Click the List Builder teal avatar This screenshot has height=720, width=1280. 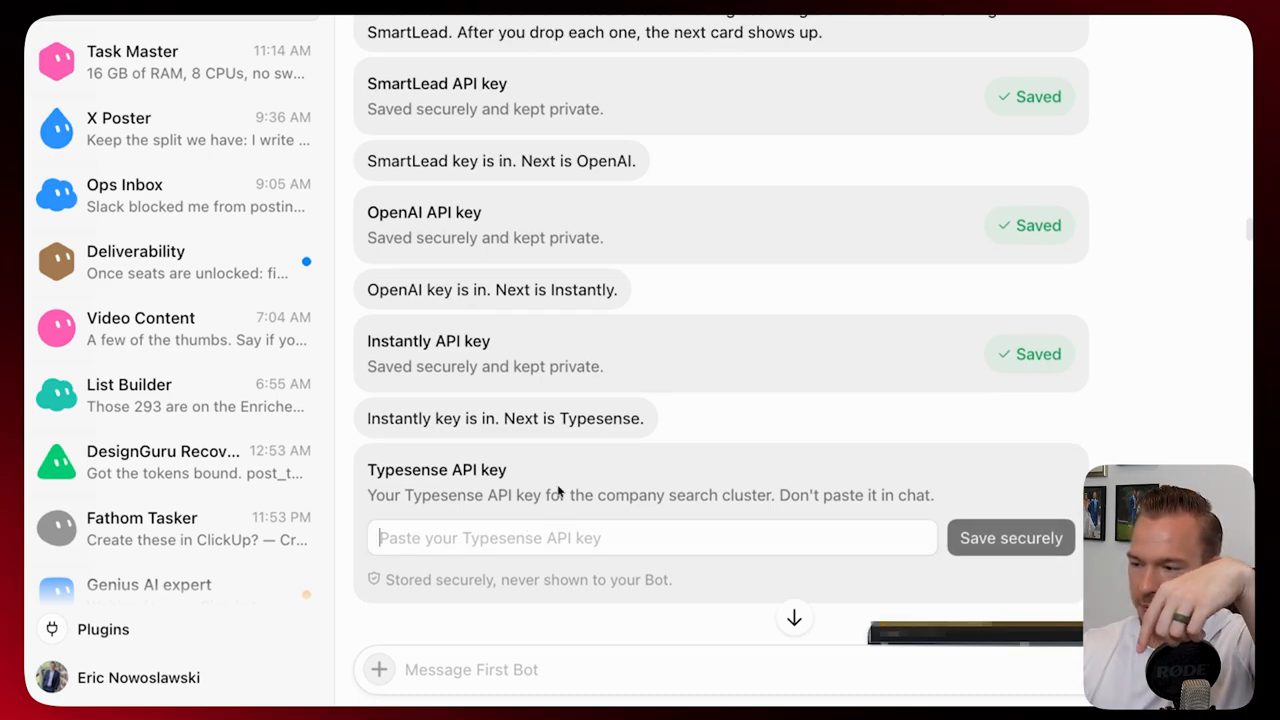[56, 395]
